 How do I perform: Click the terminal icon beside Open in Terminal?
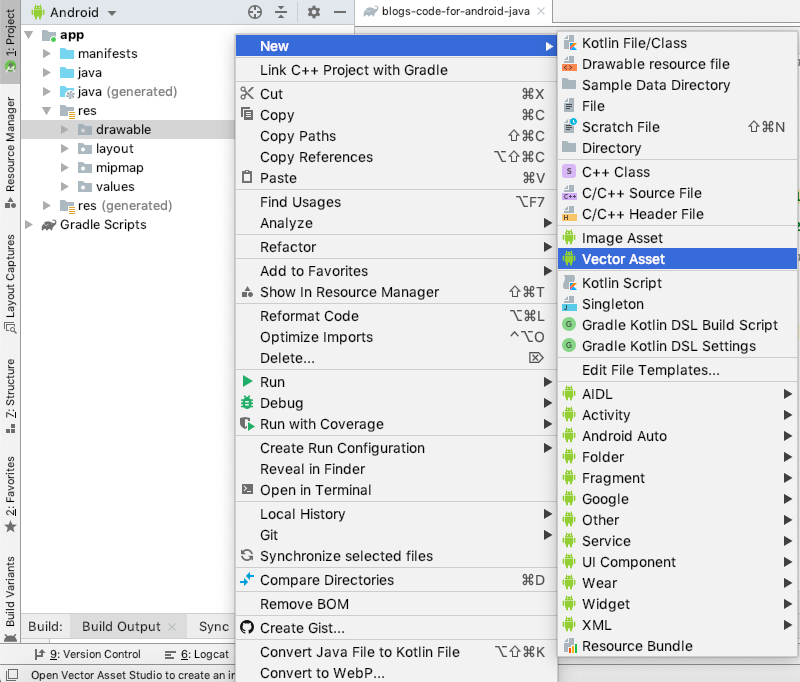click(x=247, y=489)
